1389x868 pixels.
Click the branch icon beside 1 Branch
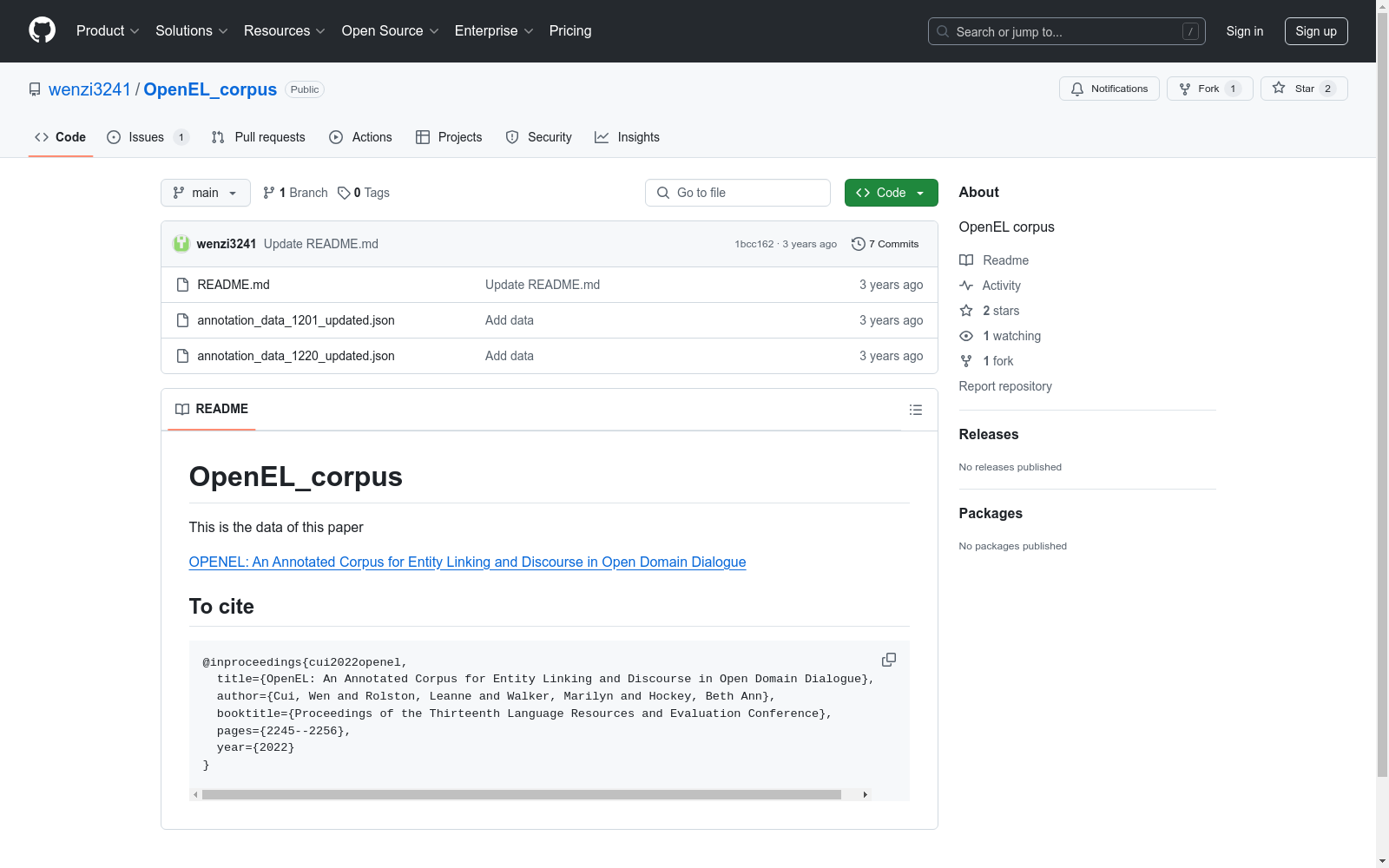269,193
